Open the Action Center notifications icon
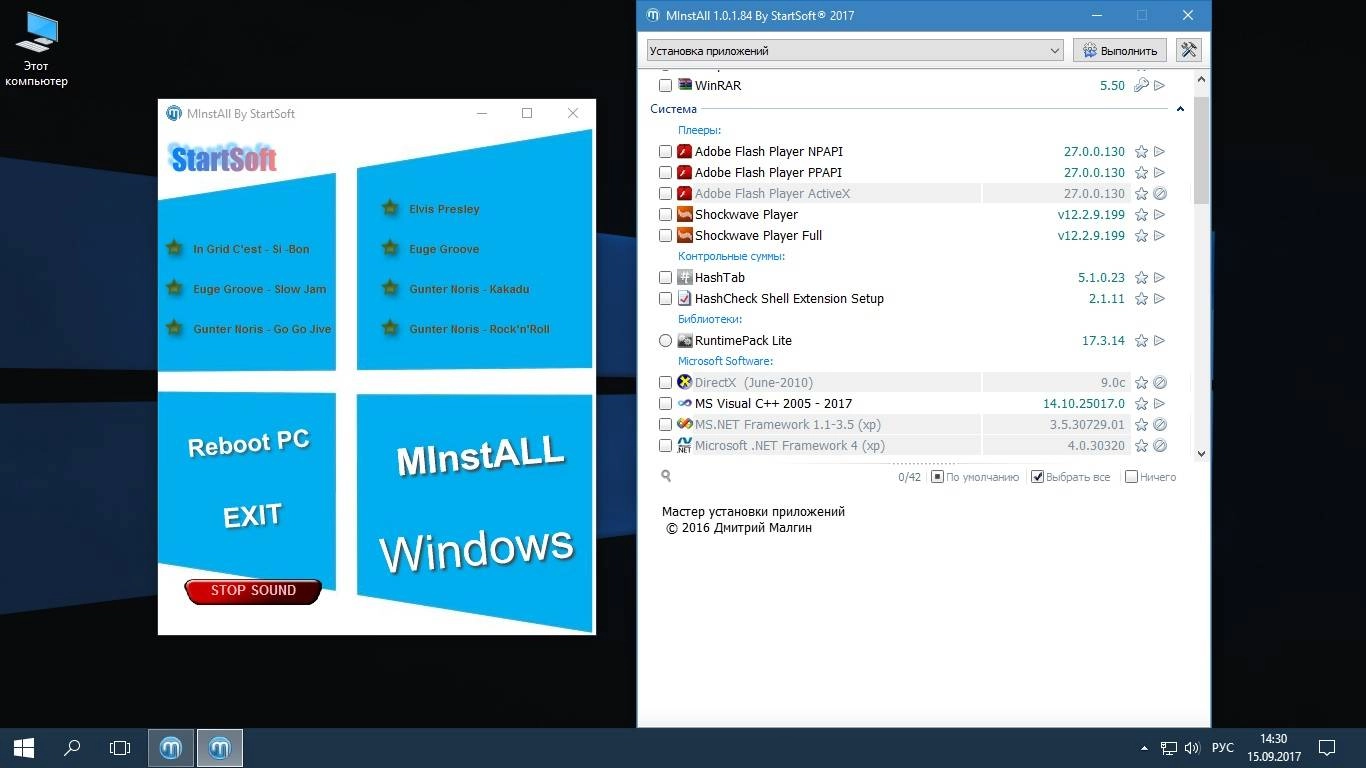Screen dimensions: 1366x768 pyautogui.click(x=1327, y=747)
